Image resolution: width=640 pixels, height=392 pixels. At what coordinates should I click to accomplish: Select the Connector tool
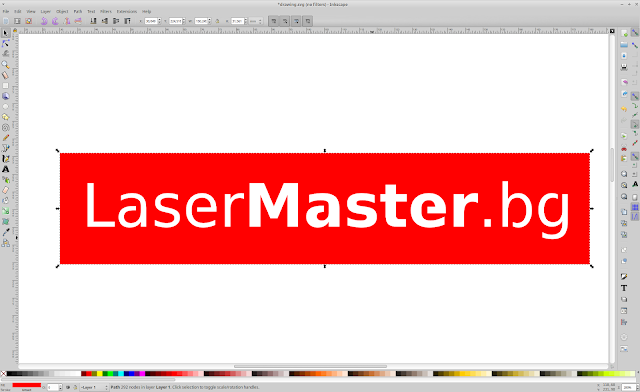pyautogui.click(x=6, y=243)
